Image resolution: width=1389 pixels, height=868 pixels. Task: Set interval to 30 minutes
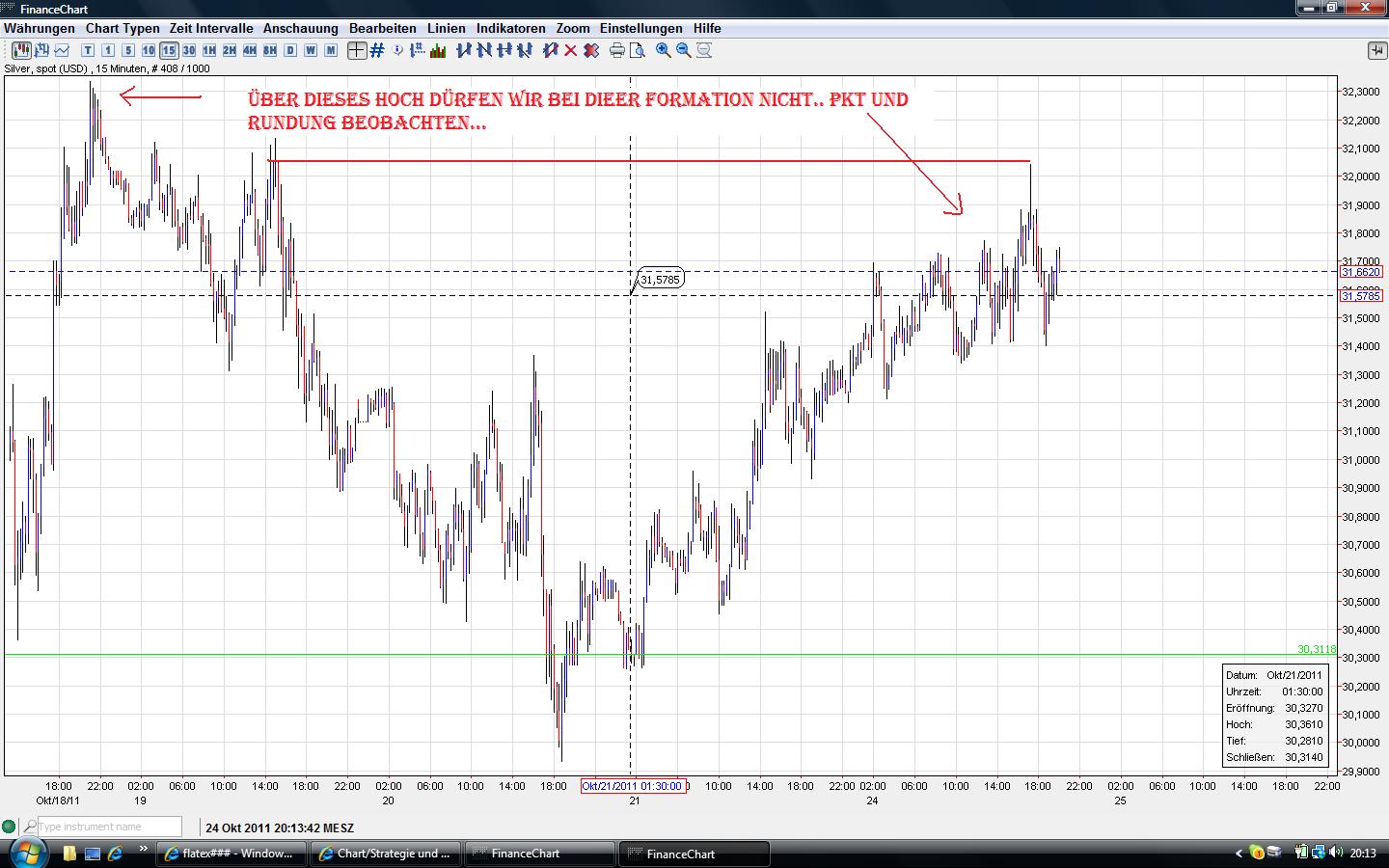(189, 50)
